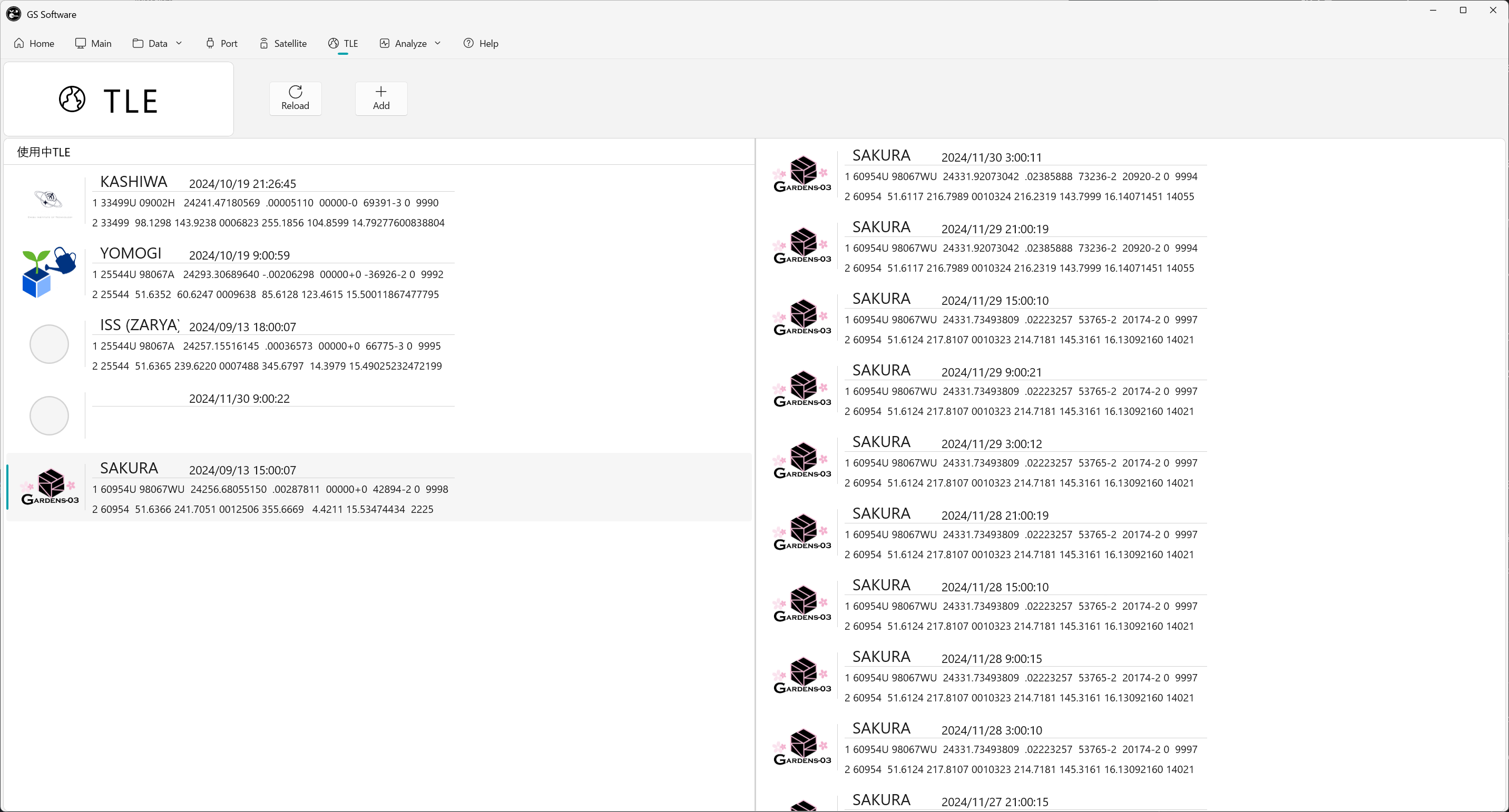Viewport: 1509px width, 812px height.
Task: Open the Home tab
Action: [x=34, y=43]
